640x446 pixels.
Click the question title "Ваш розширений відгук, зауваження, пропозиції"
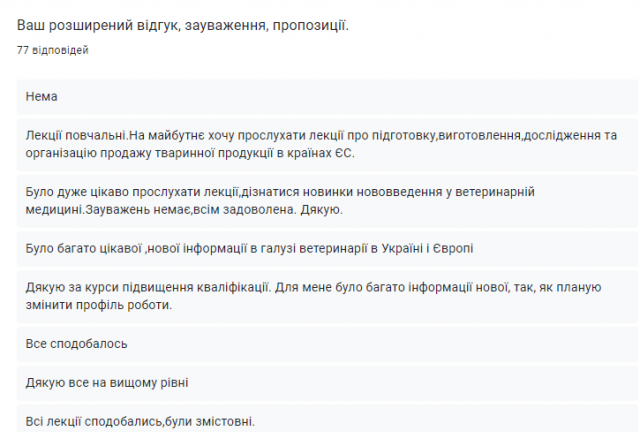182,23
